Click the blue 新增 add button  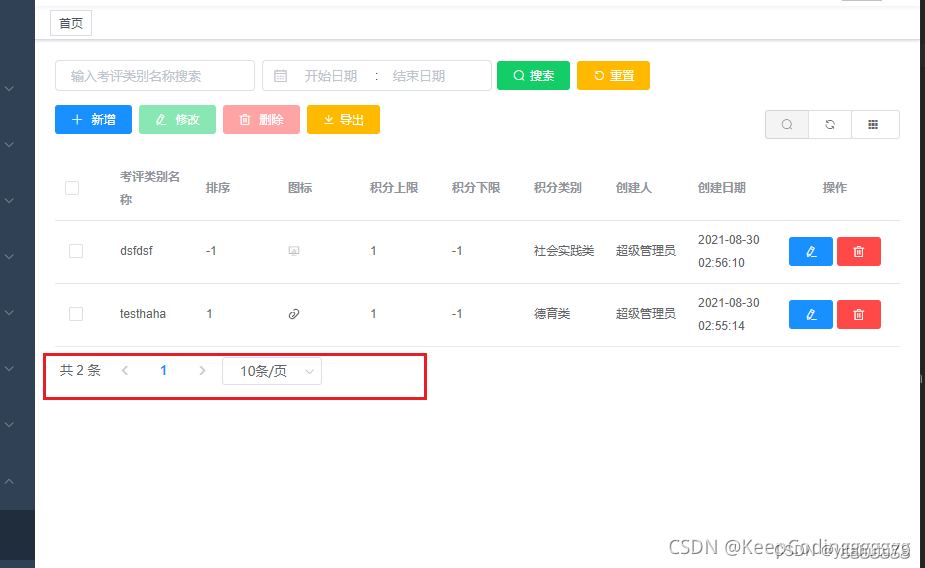[x=93, y=120]
